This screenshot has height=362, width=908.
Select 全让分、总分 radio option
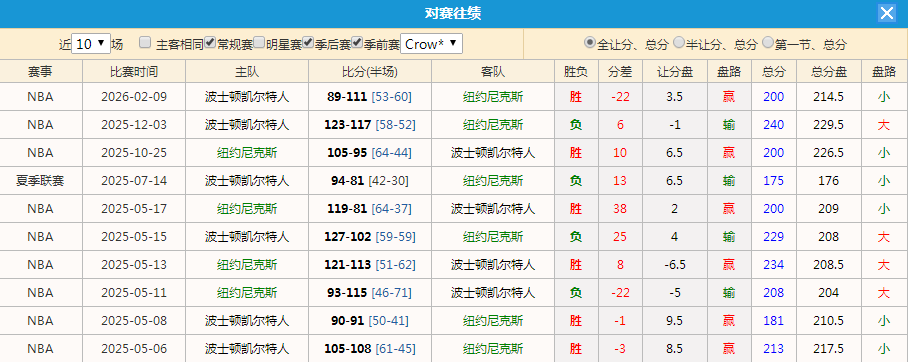tap(590, 42)
